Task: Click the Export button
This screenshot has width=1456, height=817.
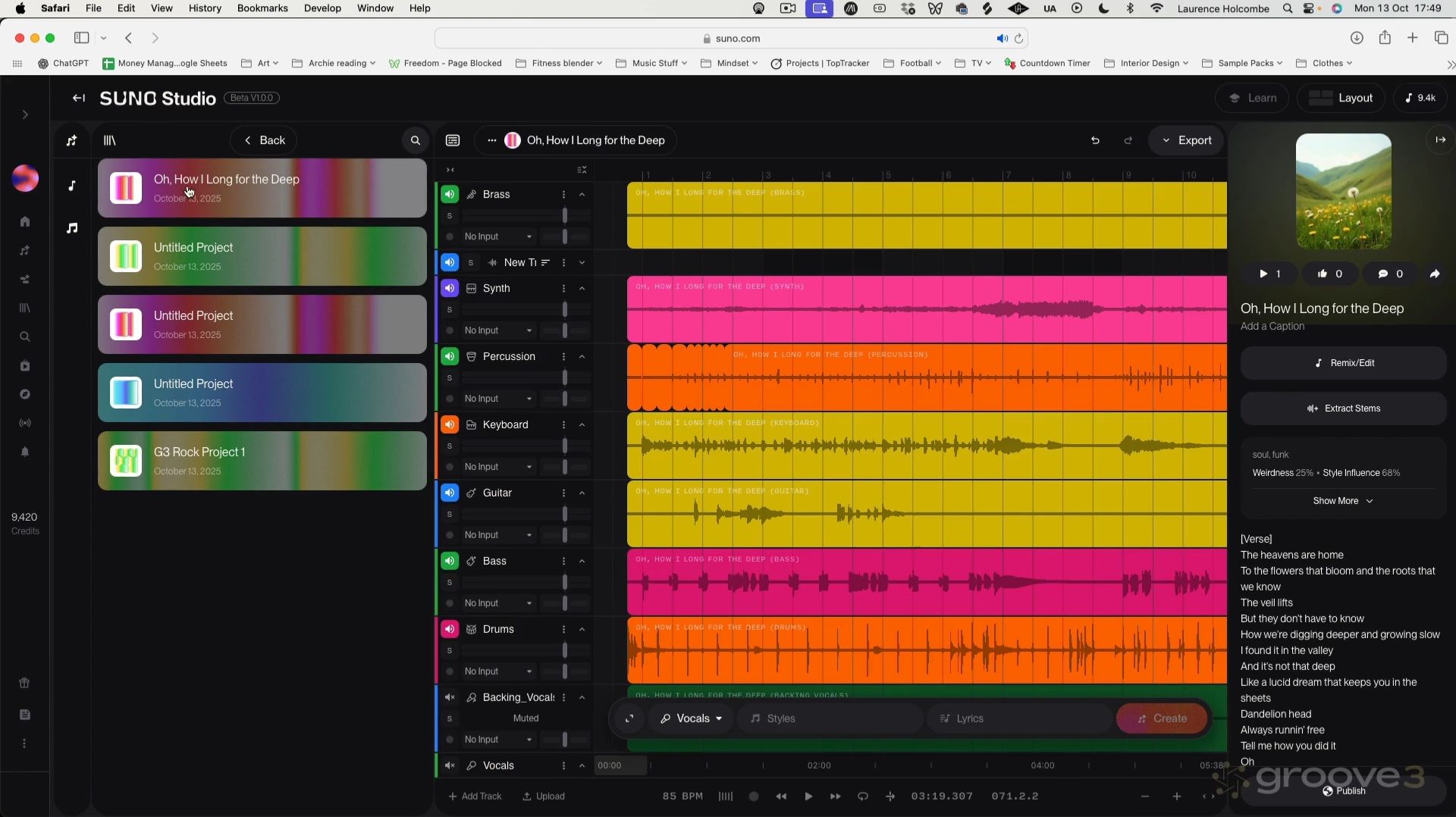Action: (1187, 140)
